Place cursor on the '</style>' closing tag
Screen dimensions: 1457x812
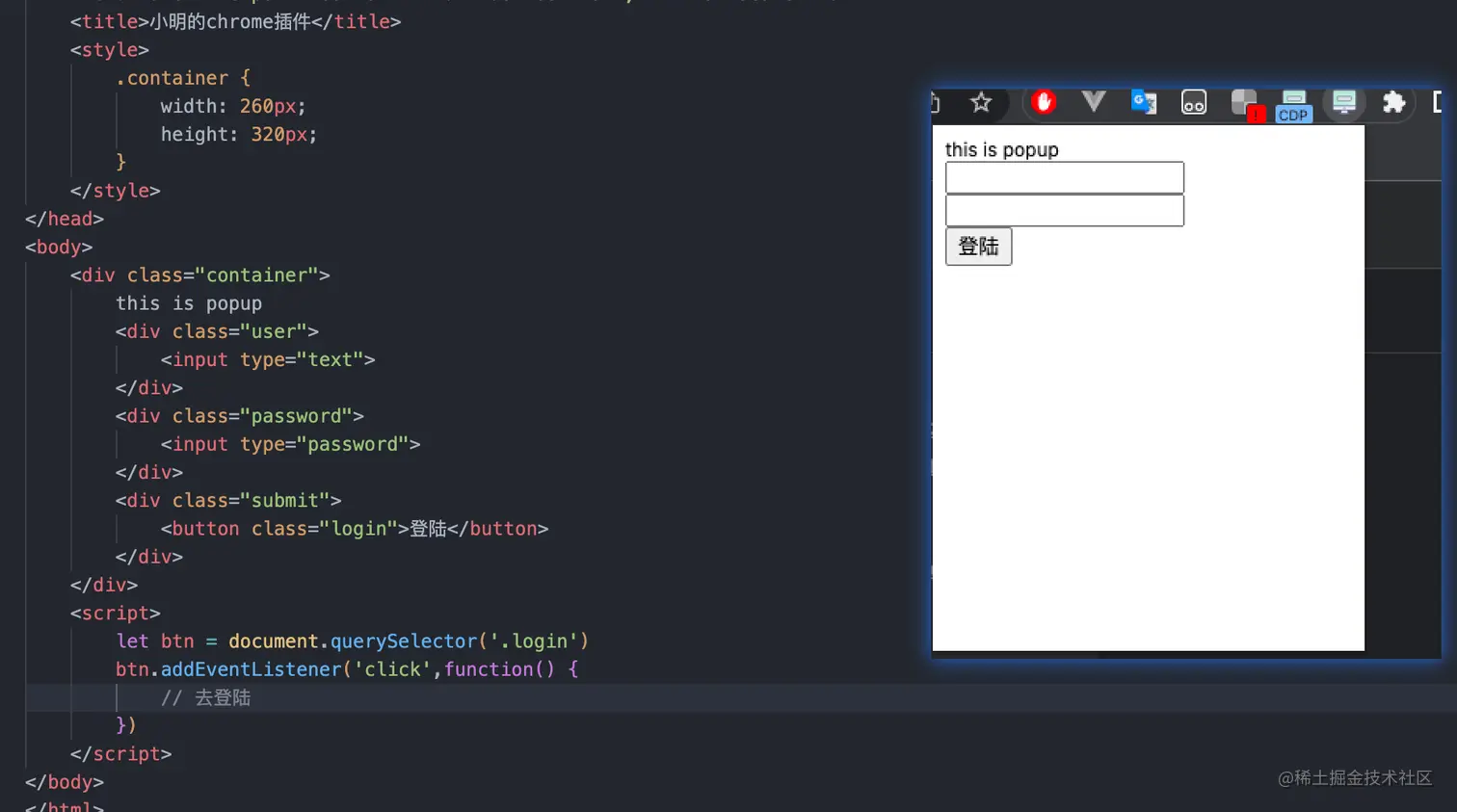pos(116,191)
